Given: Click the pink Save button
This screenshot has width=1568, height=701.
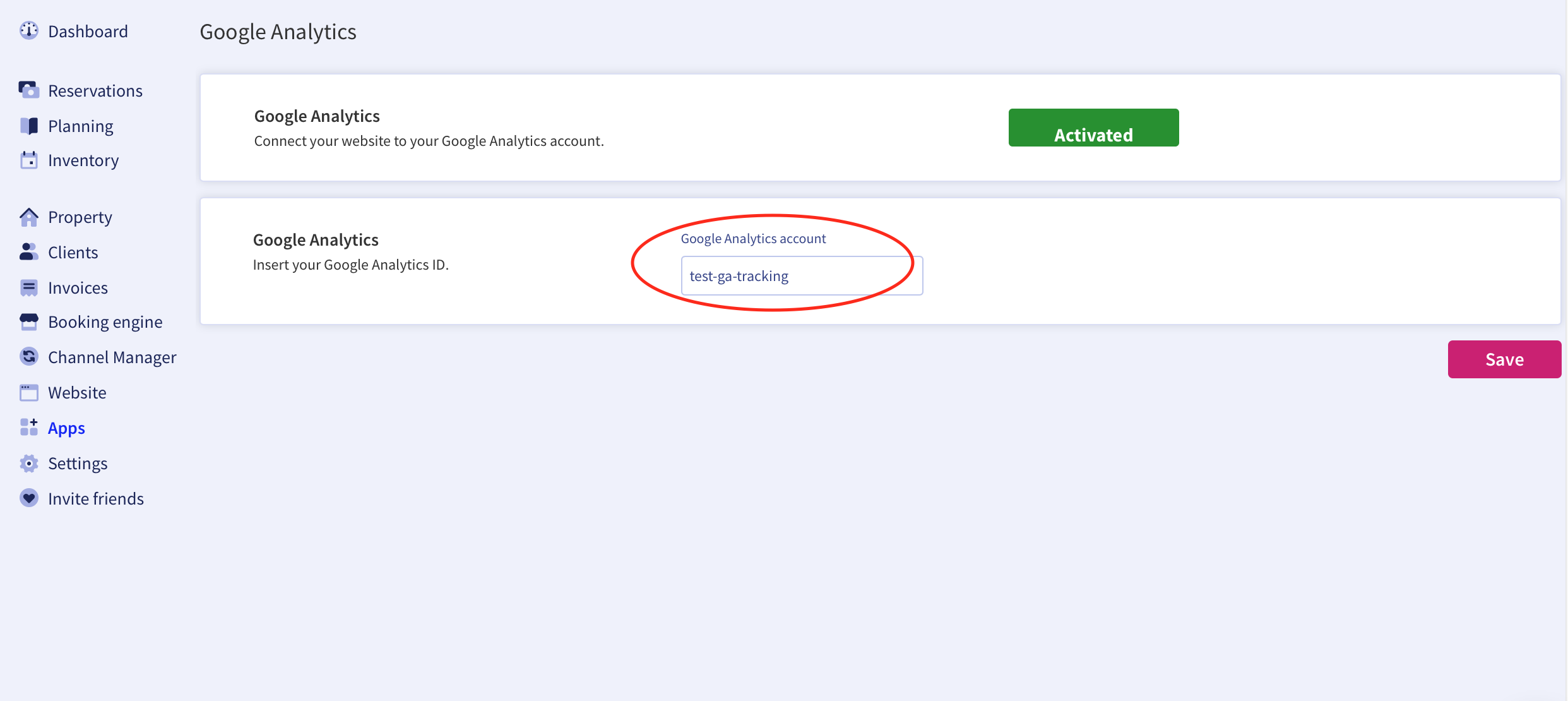Looking at the screenshot, I should pyautogui.click(x=1504, y=359).
